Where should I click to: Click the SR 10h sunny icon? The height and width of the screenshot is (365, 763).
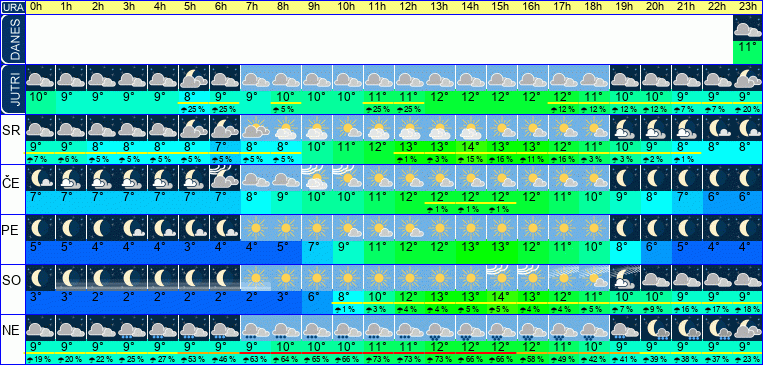click(x=347, y=128)
